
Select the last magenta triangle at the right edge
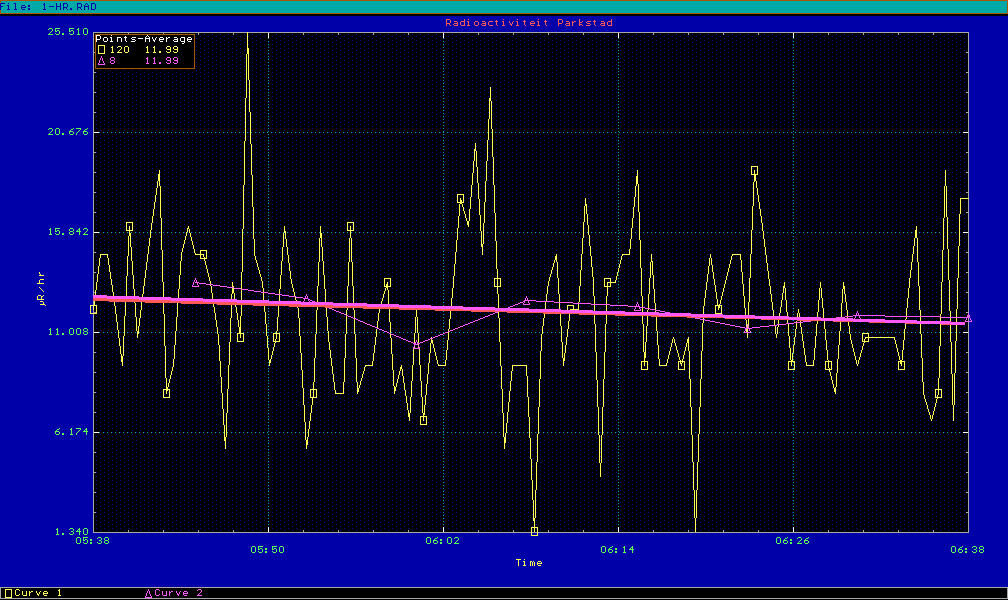pos(967,317)
